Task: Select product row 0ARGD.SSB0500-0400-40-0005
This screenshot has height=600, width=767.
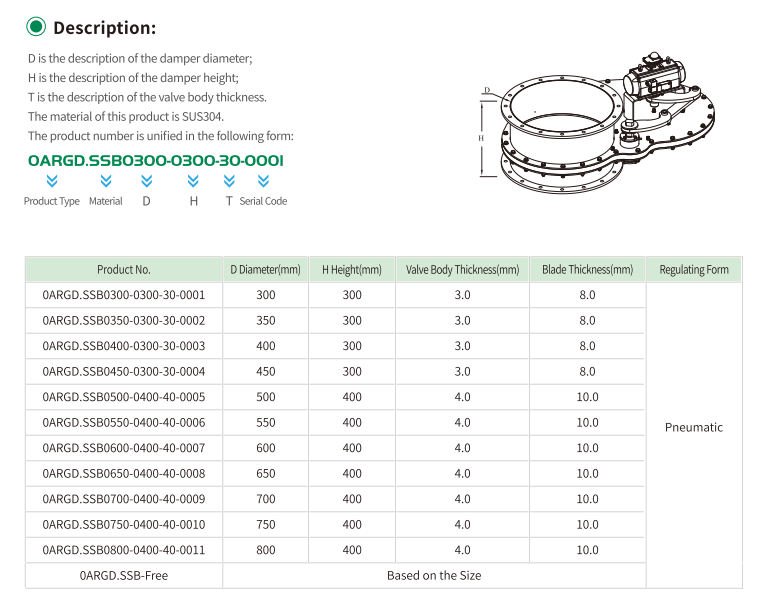Action: click(124, 397)
